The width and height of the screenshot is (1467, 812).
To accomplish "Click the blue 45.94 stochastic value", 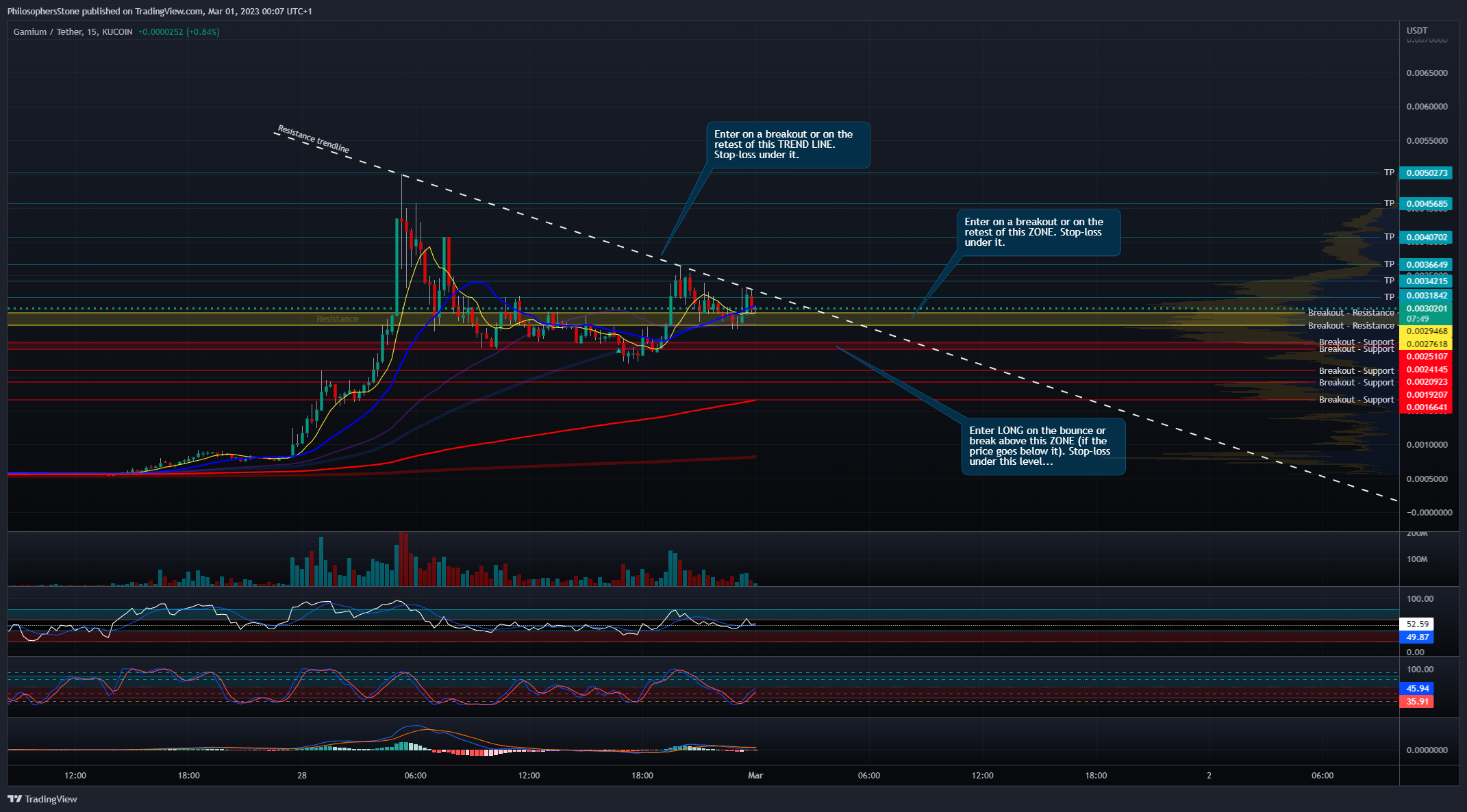I will pos(1417,689).
